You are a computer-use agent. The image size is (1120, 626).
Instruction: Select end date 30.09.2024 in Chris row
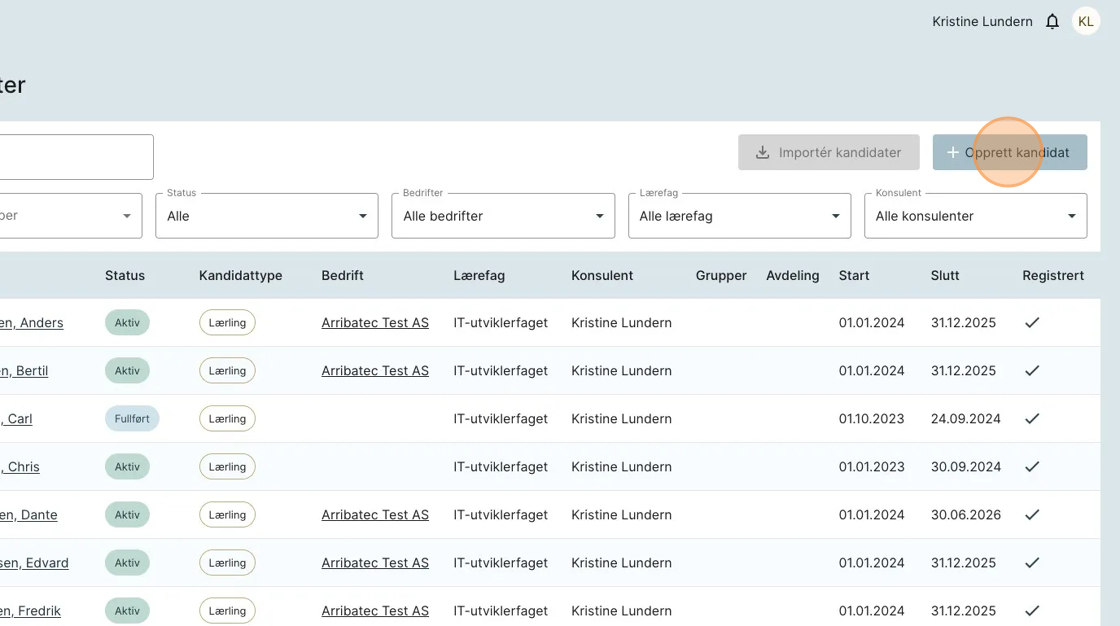click(x=966, y=467)
